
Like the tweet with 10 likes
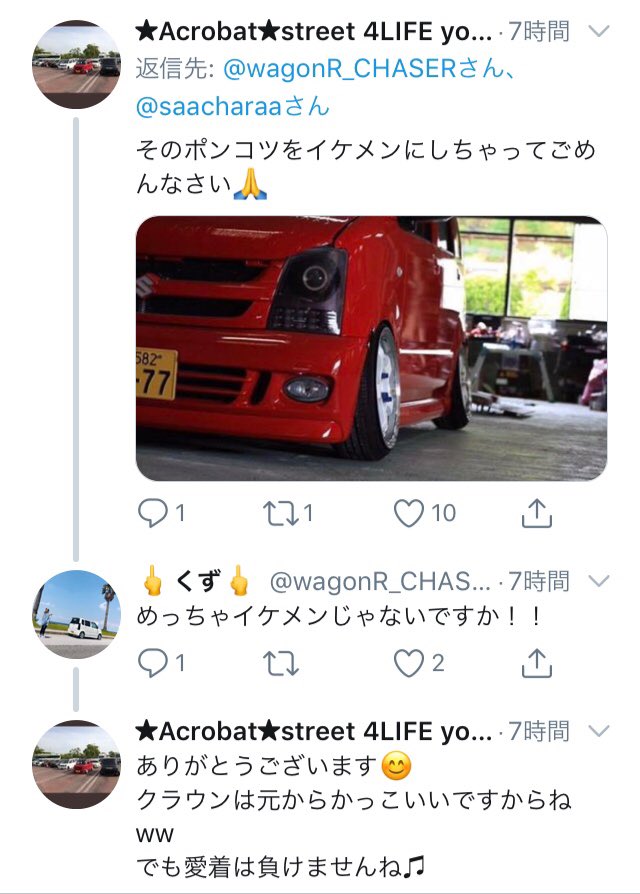(x=409, y=513)
